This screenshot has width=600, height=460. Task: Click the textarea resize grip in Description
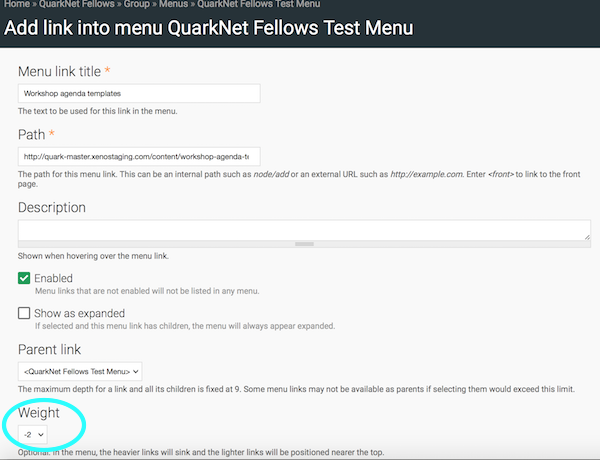(x=587, y=237)
